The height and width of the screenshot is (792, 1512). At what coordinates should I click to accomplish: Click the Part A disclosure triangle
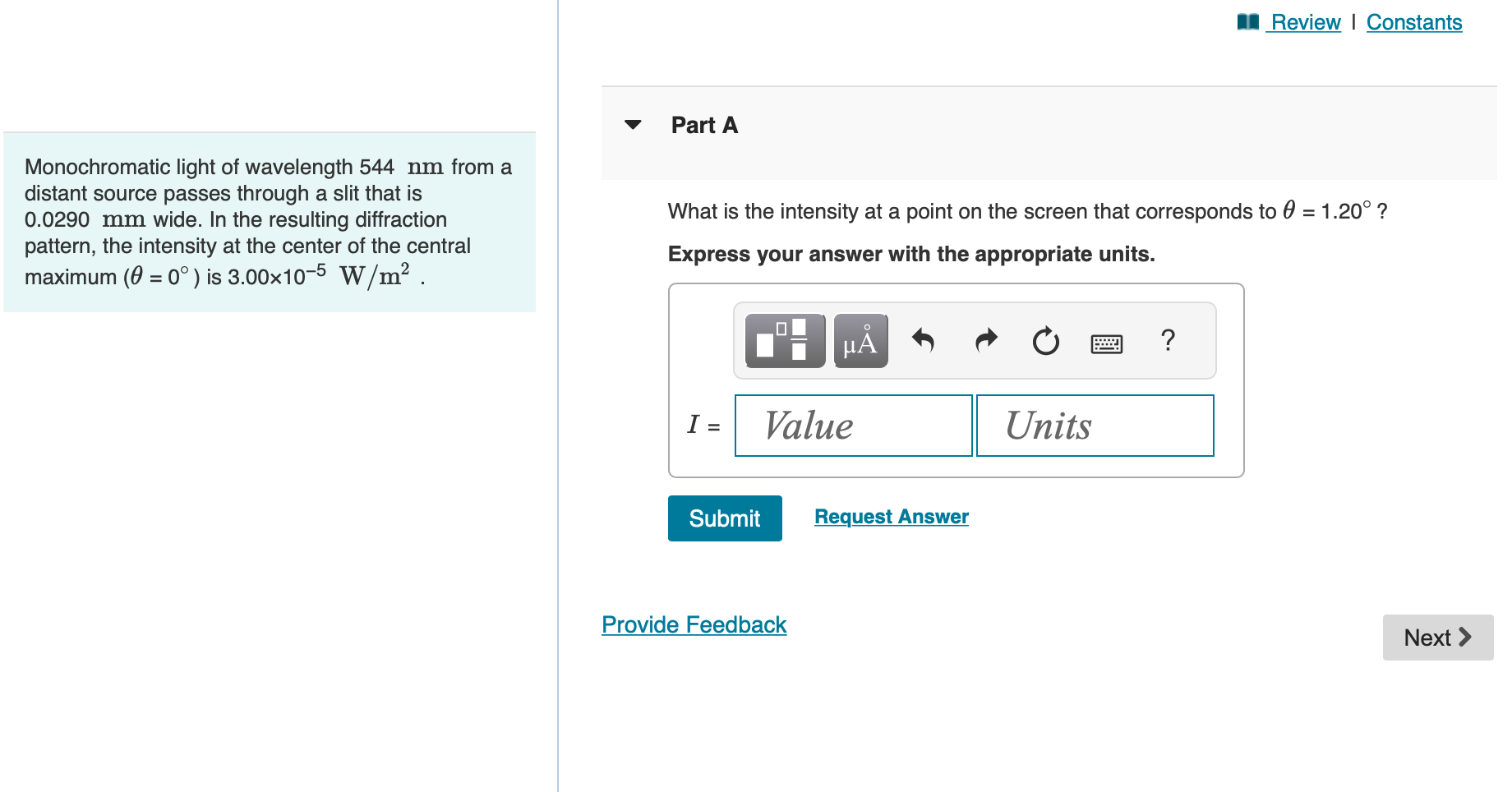(x=633, y=125)
